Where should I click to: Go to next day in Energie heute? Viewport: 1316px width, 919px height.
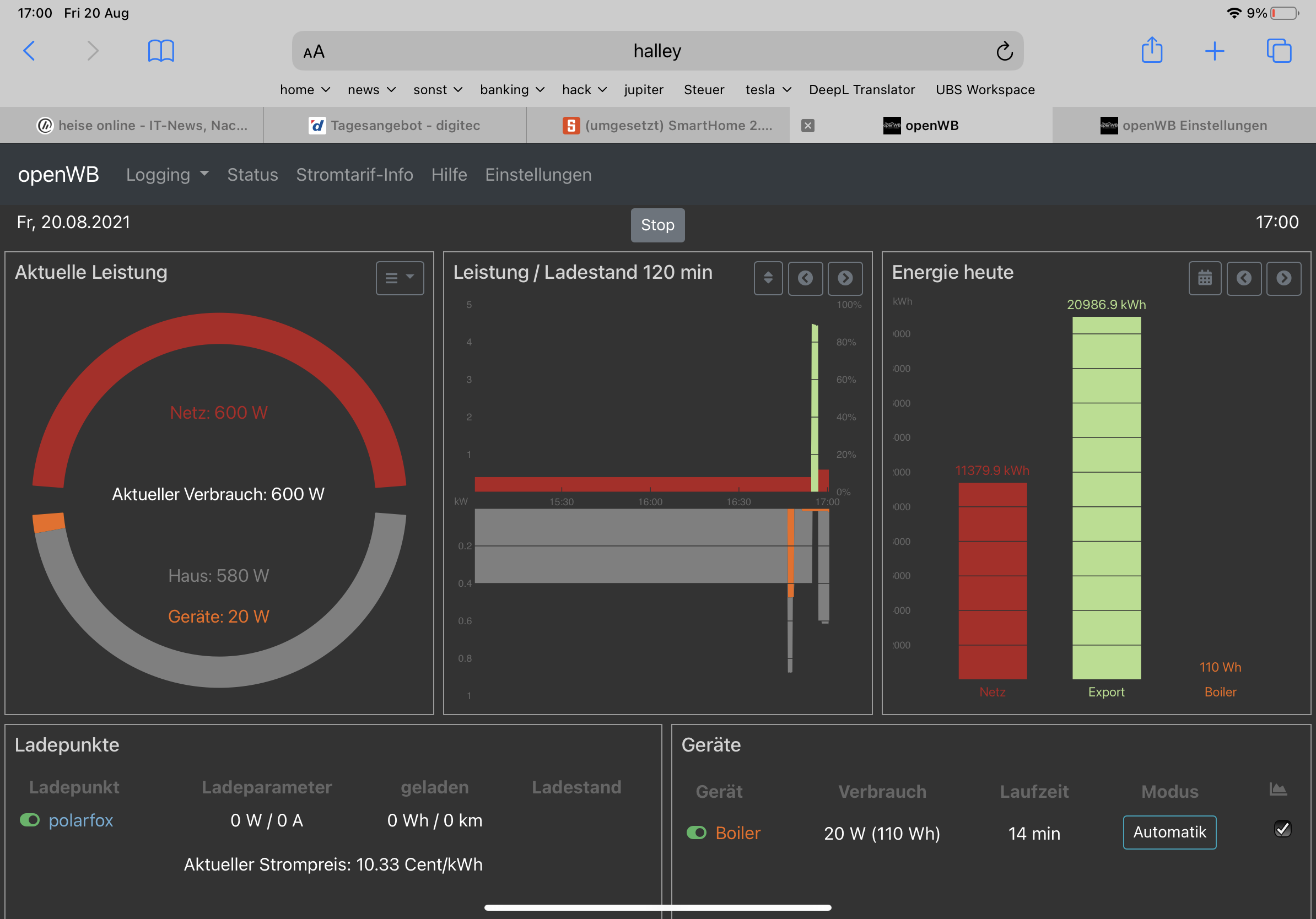click(1283, 278)
